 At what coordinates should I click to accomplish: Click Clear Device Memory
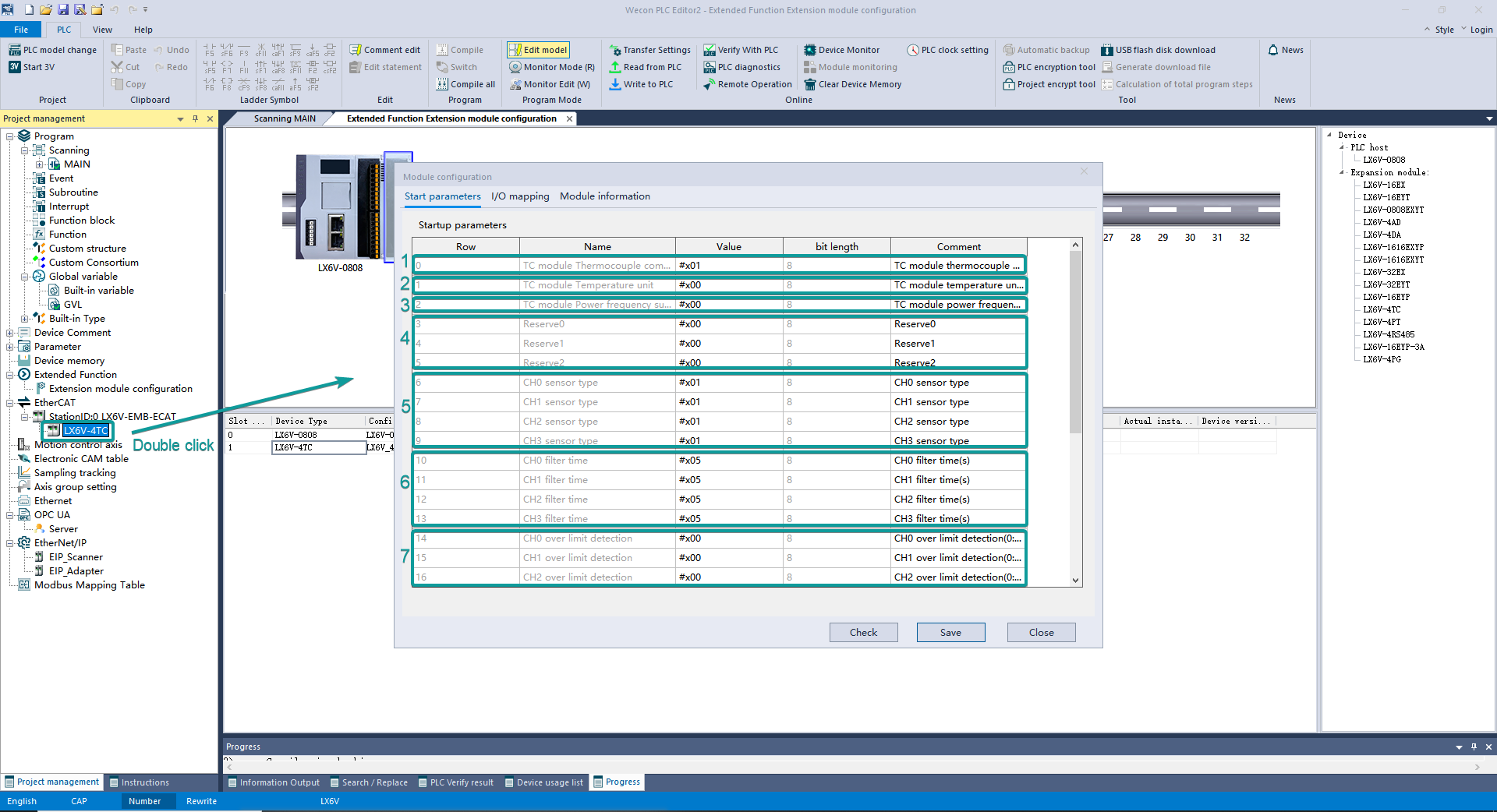tap(853, 84)
